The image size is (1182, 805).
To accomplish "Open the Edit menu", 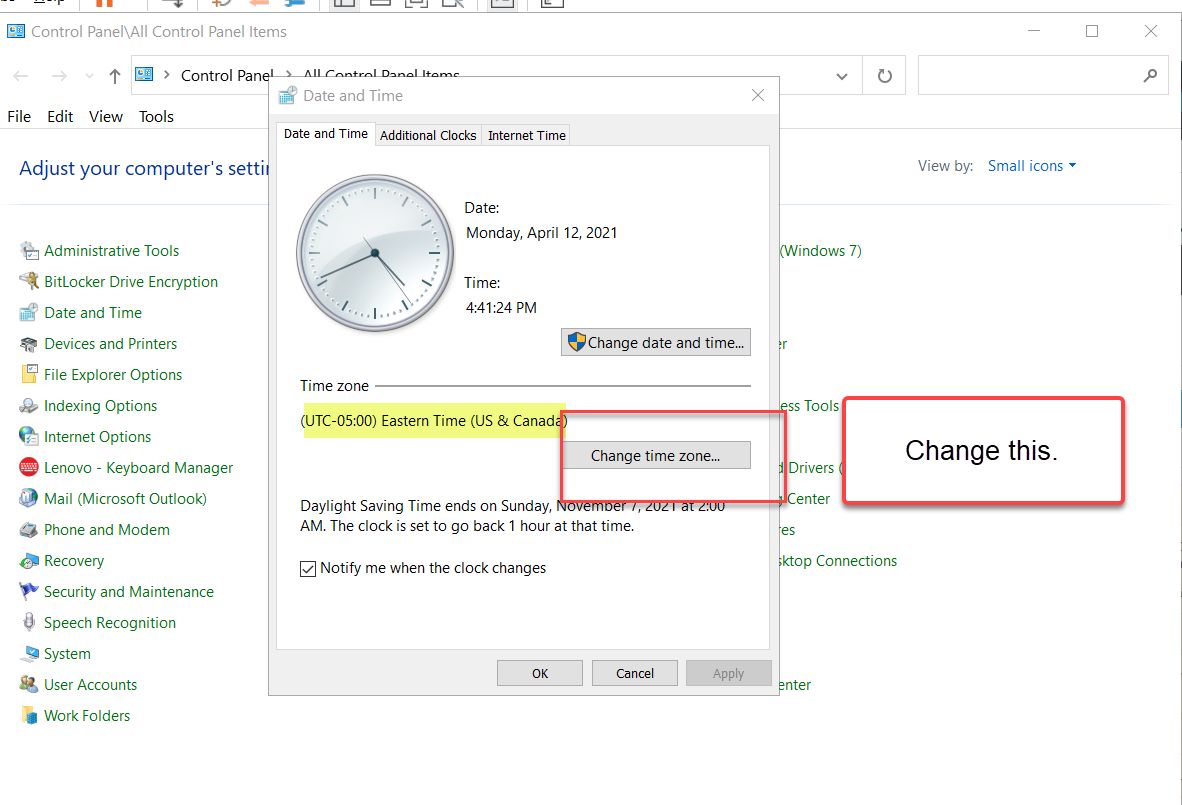I will 60,116.
